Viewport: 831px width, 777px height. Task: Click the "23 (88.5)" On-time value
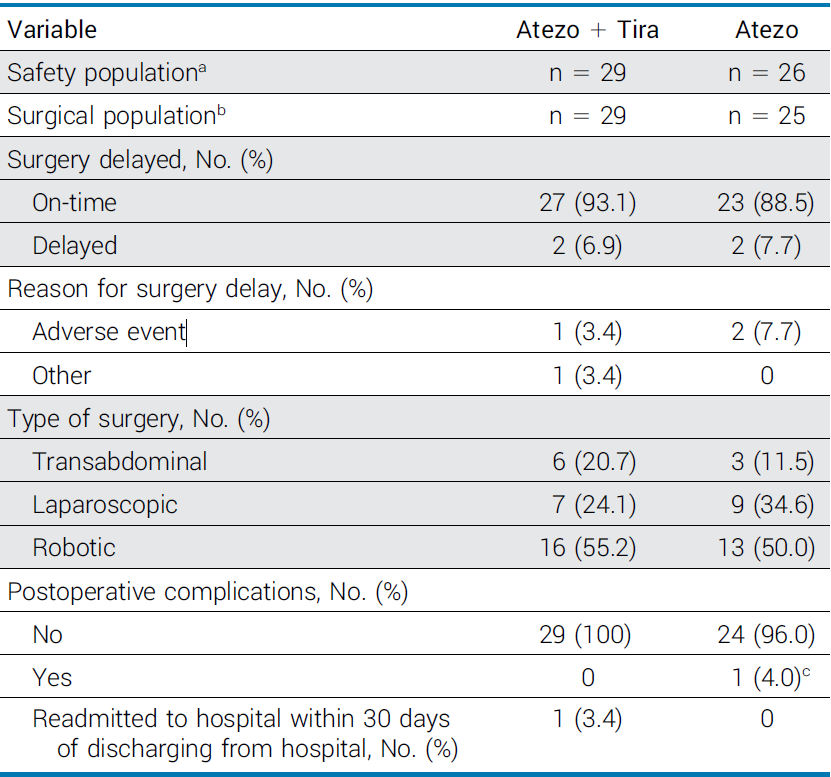click(x=766, y=203)
